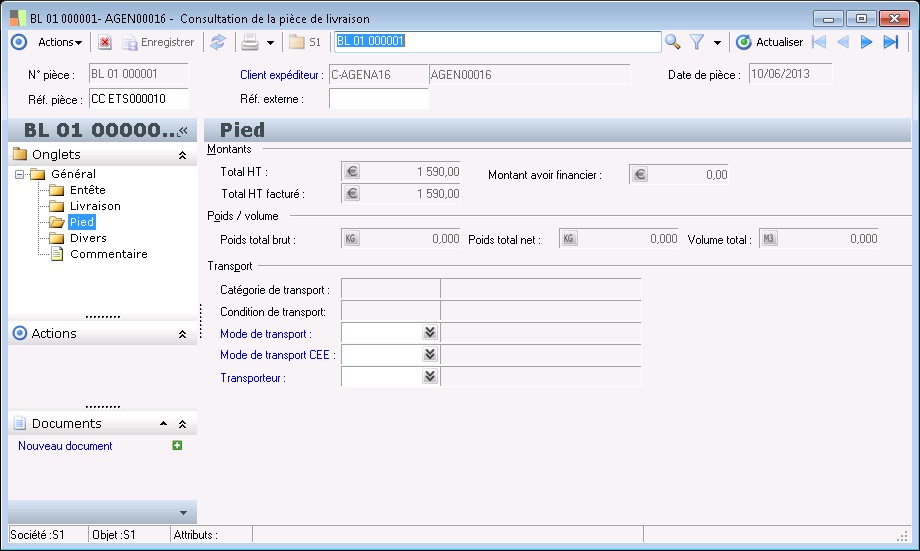Open the Mode de transport CEE dropdown
920x551 pixels.
tap(430, 355)
